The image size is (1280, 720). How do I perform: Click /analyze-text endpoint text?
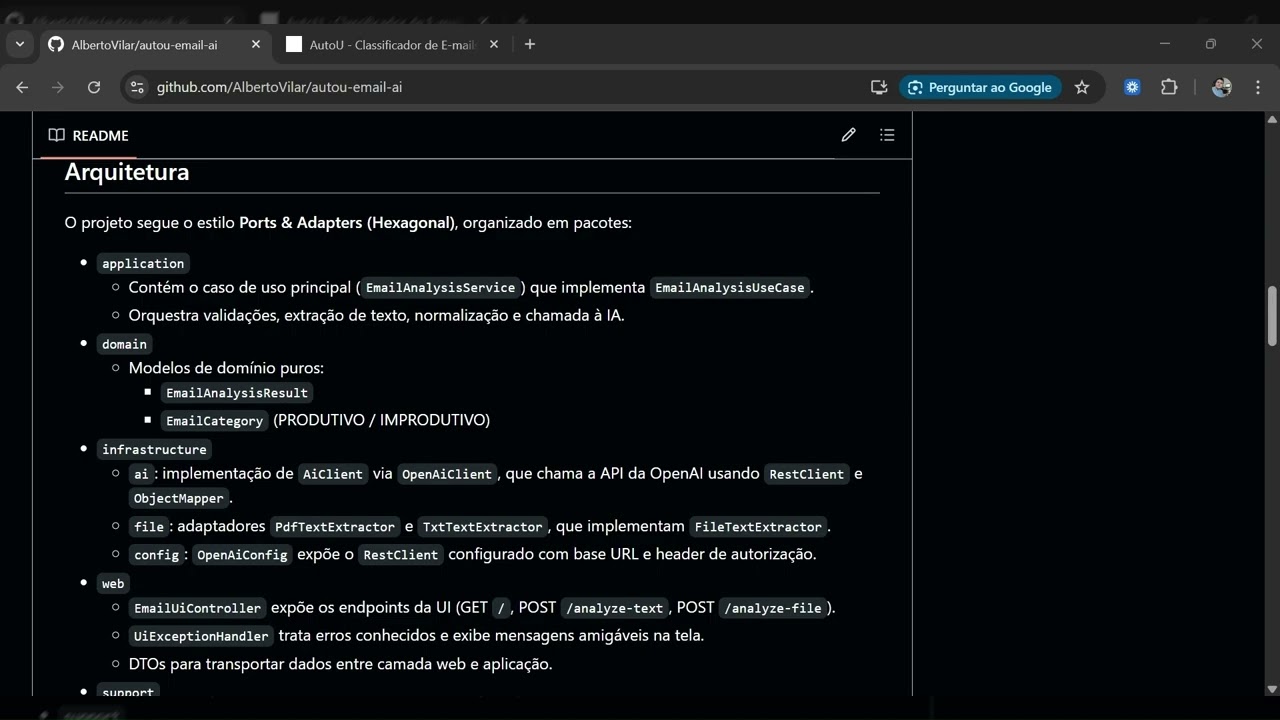click(x=615, y=608)
